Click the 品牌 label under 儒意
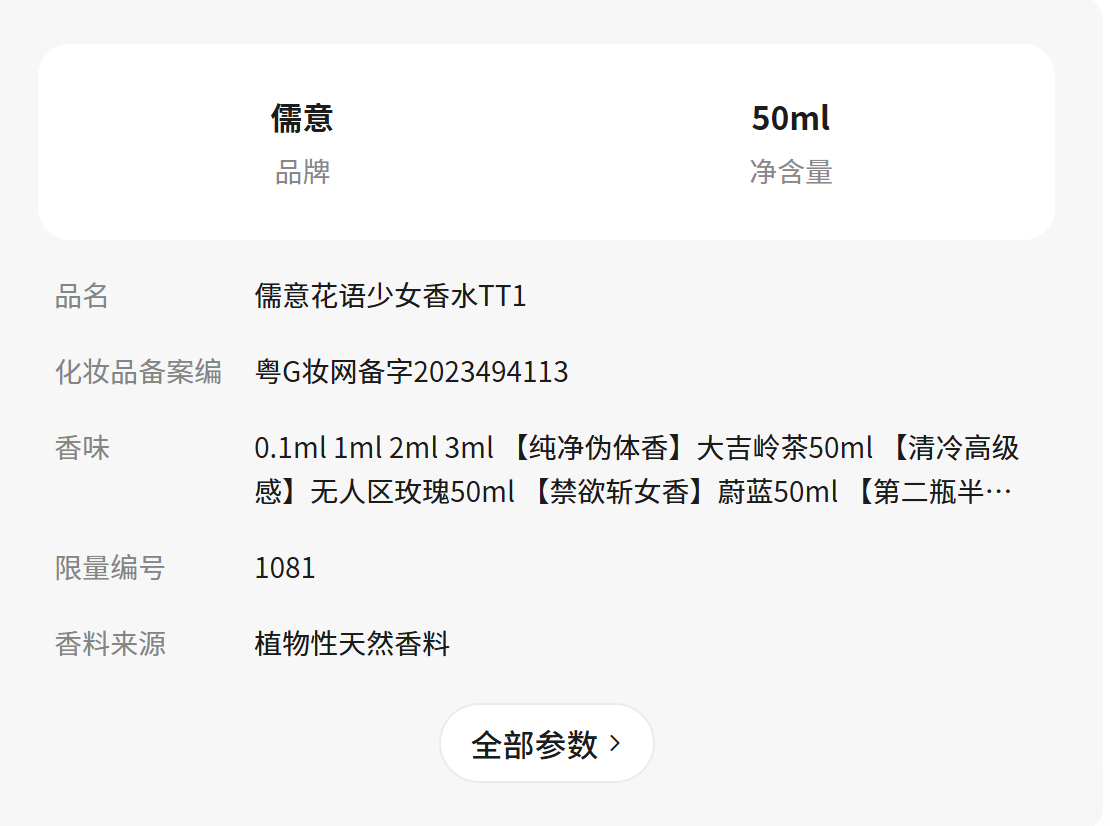Image resolution: width=1110 pixels, height=826 pixels. 302,173
